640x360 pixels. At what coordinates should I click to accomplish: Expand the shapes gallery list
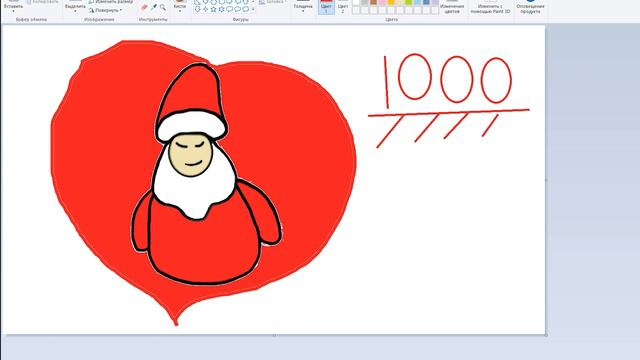253,9
